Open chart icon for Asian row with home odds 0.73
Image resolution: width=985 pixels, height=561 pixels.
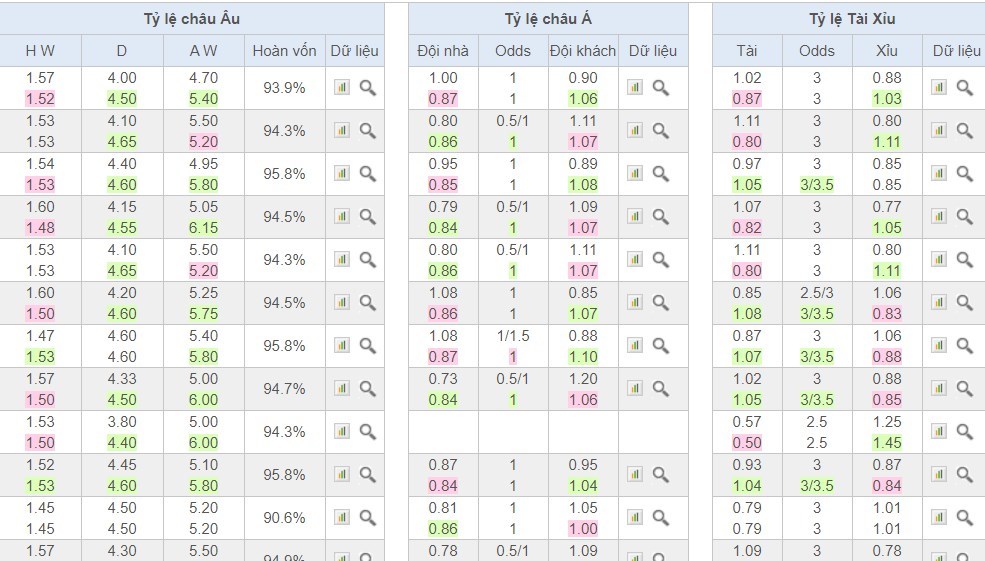(x=635, y=389)
